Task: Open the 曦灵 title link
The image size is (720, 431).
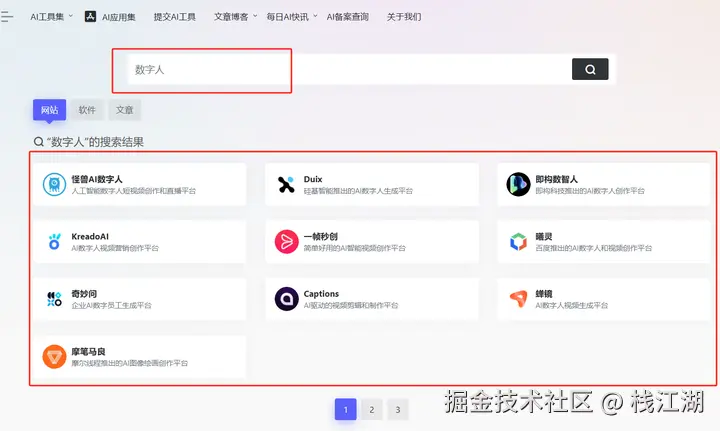Action: (x=544, y=236)
